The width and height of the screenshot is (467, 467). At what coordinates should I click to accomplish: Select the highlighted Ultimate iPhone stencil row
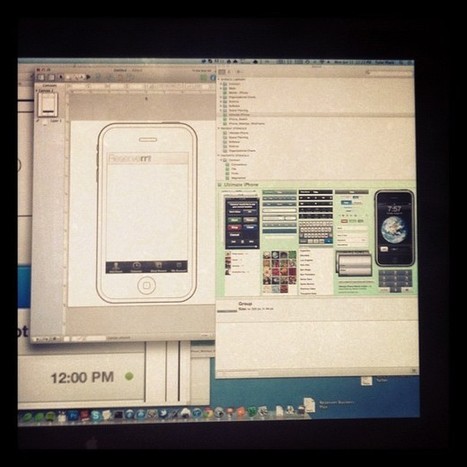coord(315,115)
